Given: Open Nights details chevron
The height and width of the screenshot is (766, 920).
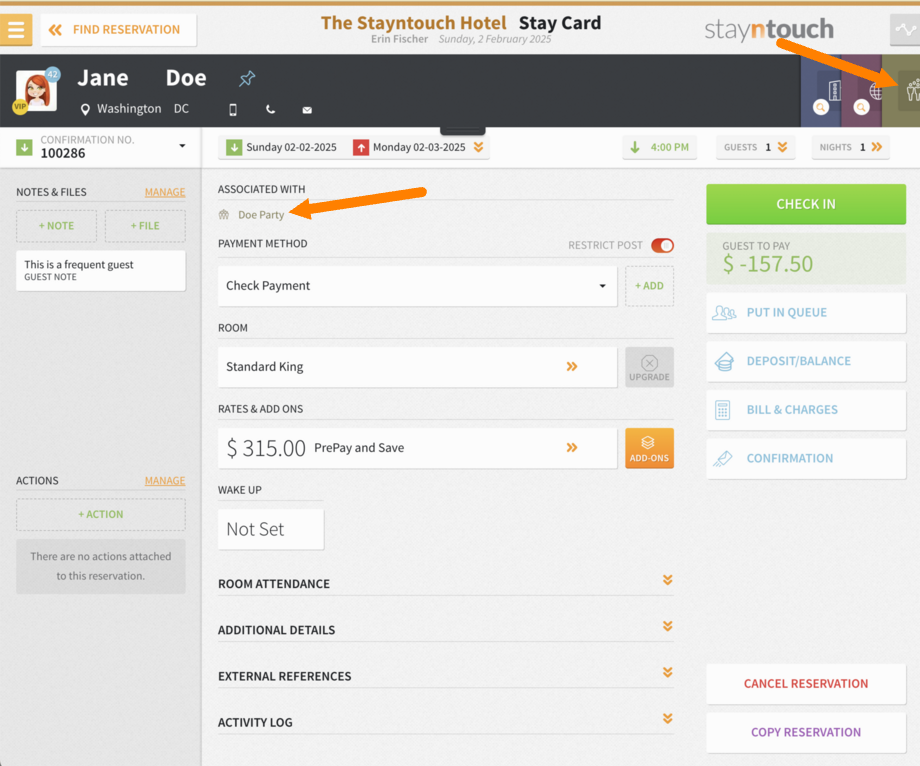Looking at the screenshot, I should point(877,147).
